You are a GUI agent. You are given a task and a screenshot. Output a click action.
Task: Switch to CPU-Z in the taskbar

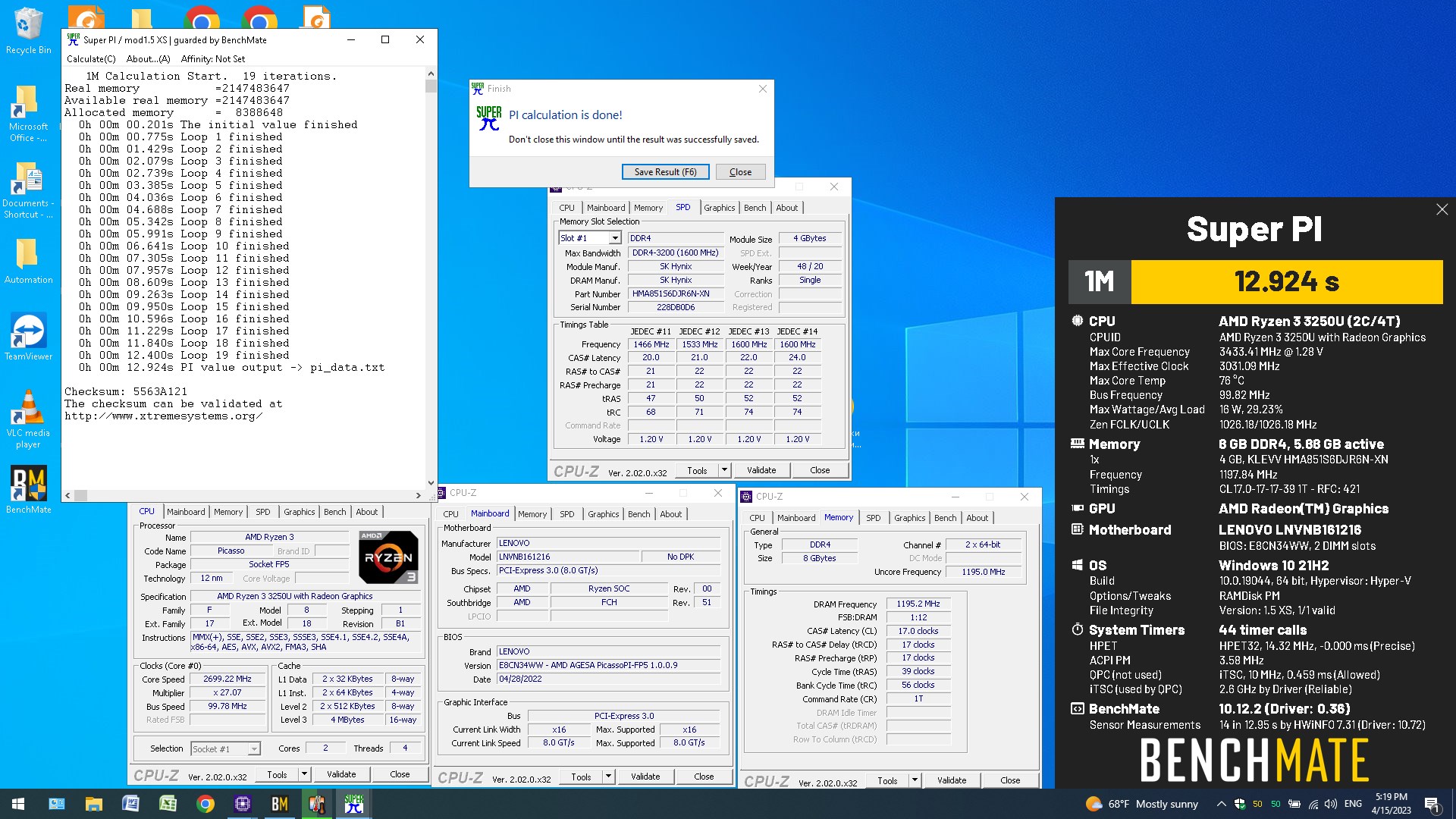tap(243, 804)
